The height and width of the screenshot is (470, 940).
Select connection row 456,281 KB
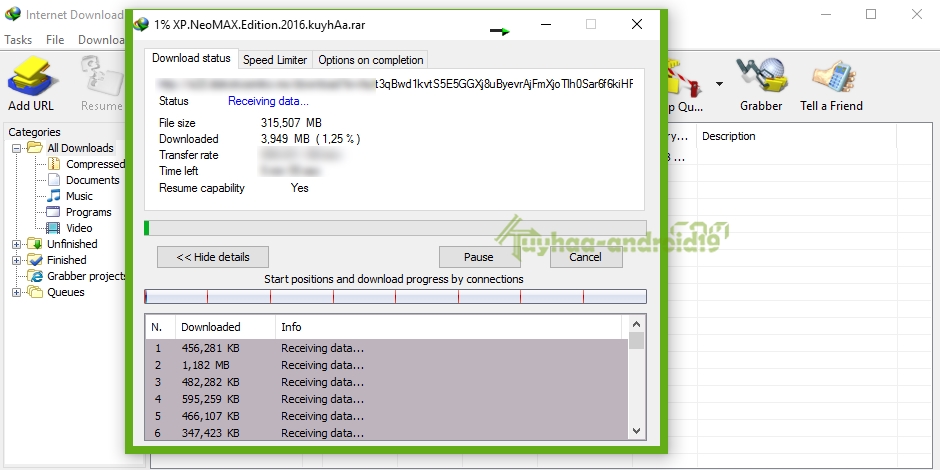[x=386, y=348]
